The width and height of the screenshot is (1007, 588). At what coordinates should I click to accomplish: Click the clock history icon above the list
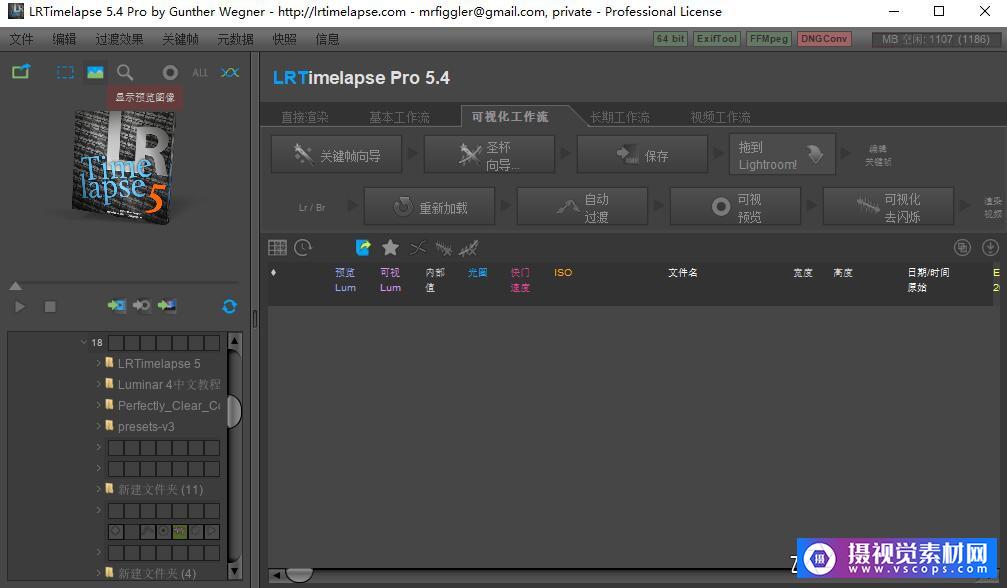click(x=303, y=248)
